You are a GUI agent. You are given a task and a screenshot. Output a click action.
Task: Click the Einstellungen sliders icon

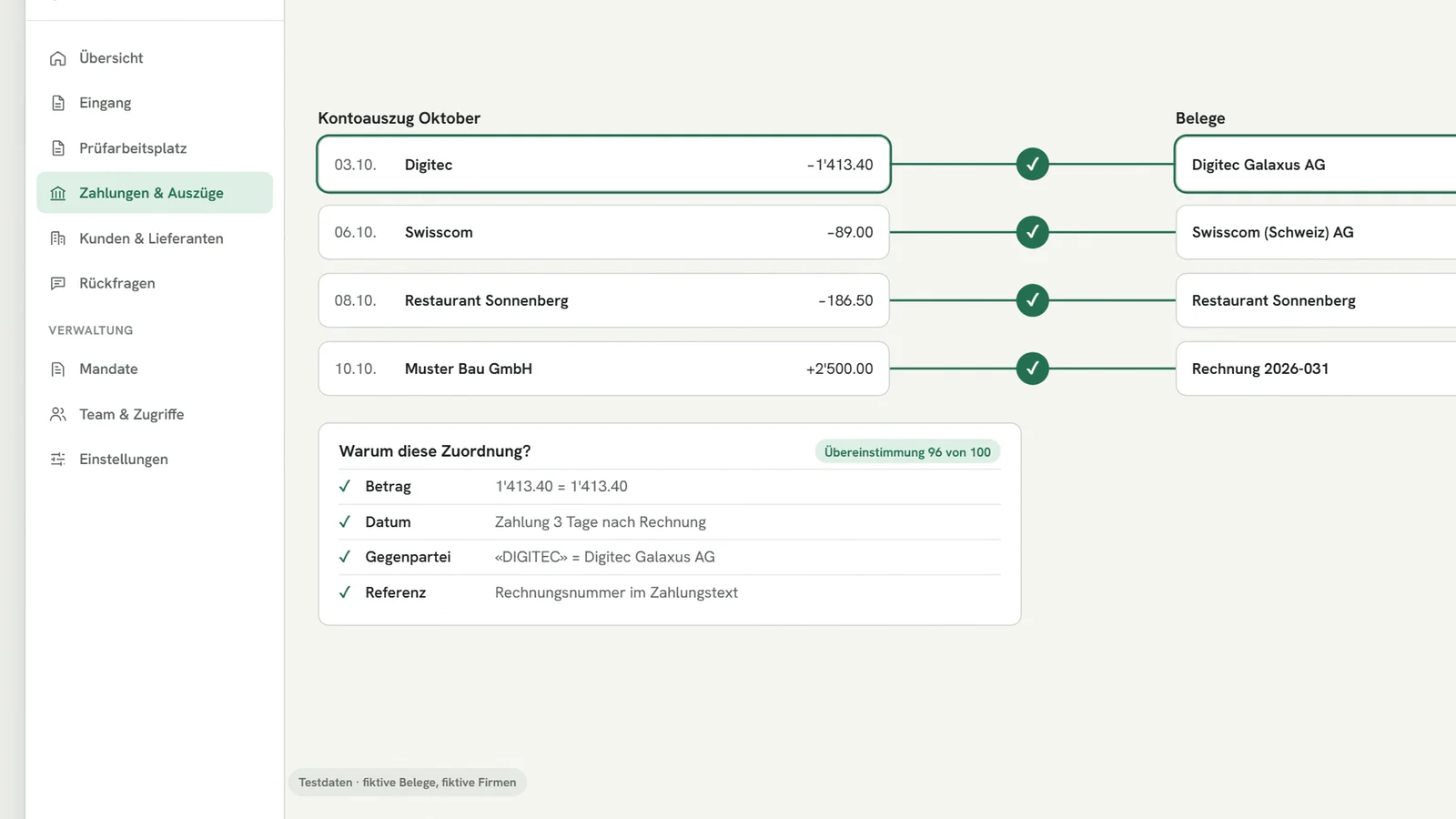58,460
